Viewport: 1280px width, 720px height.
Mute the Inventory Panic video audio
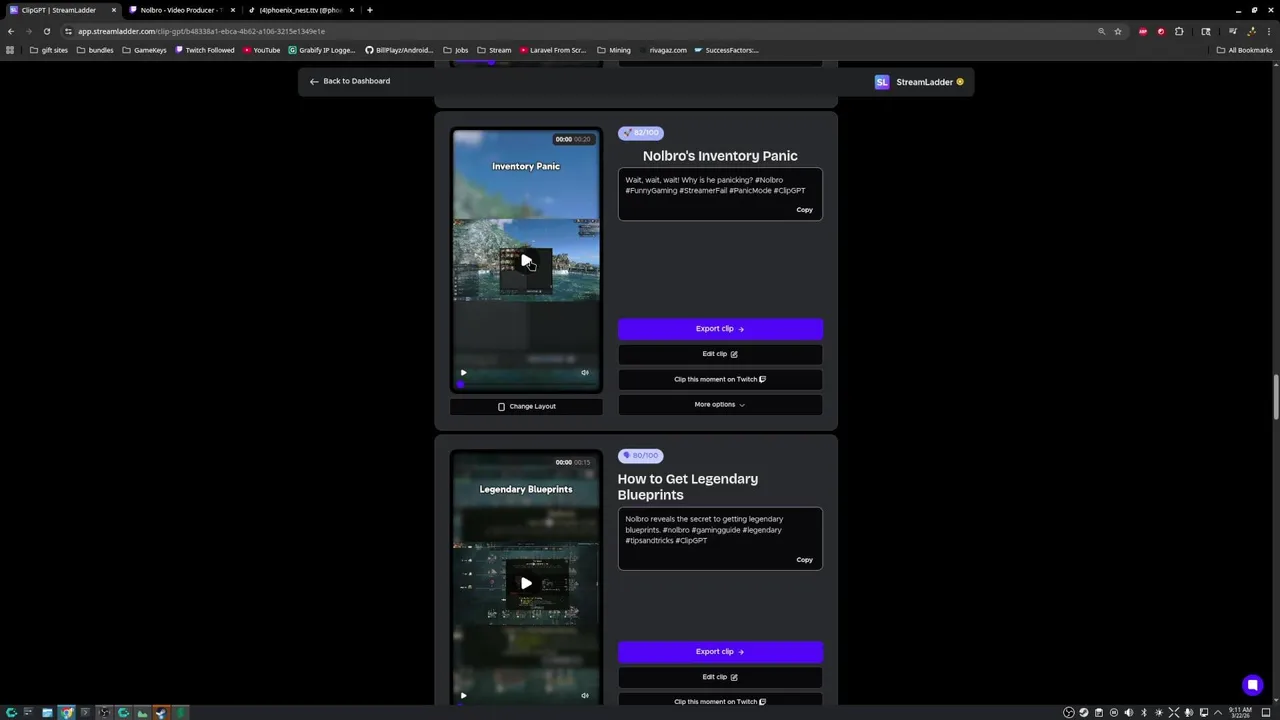[x=585, y=372]
